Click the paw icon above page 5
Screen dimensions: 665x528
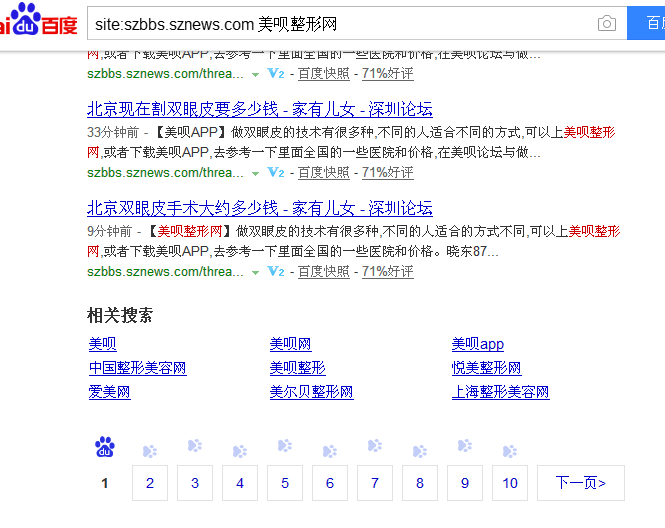point(285,446)
